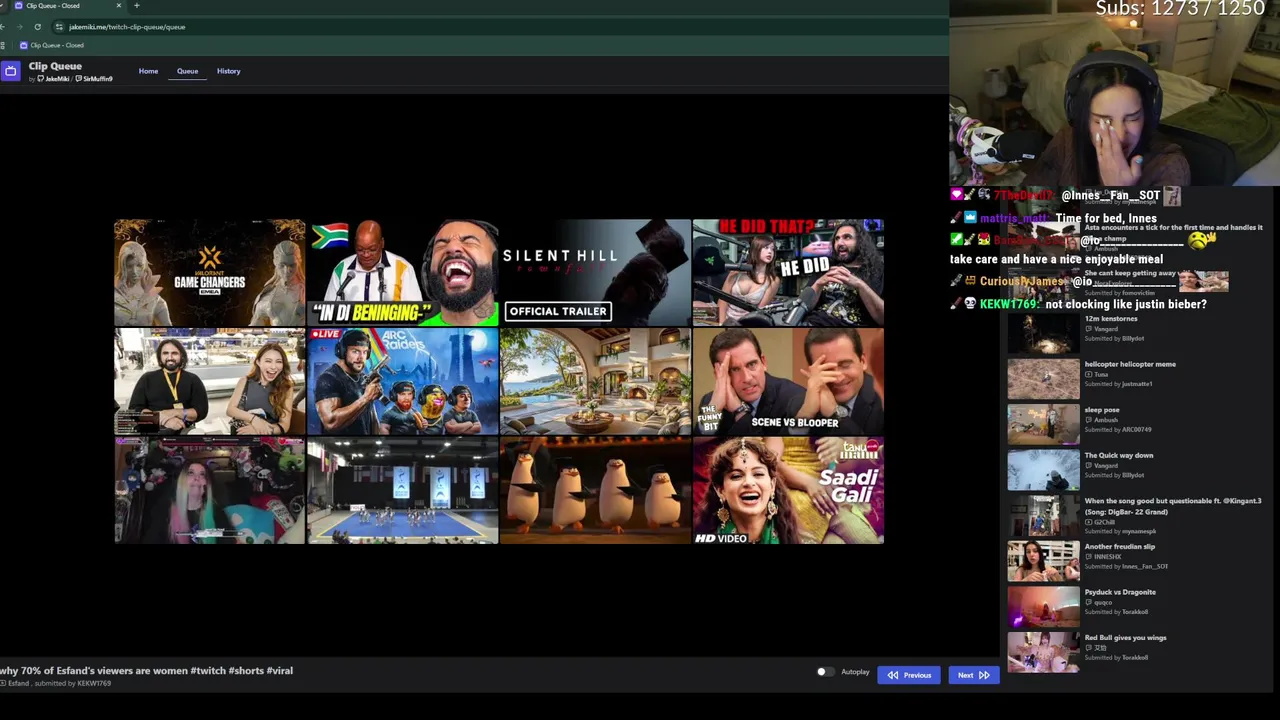This screenshot has width=1280, height=720.
Task: Click the 'Ambush' channel under sleep pose
Action: coord(1105,420)
